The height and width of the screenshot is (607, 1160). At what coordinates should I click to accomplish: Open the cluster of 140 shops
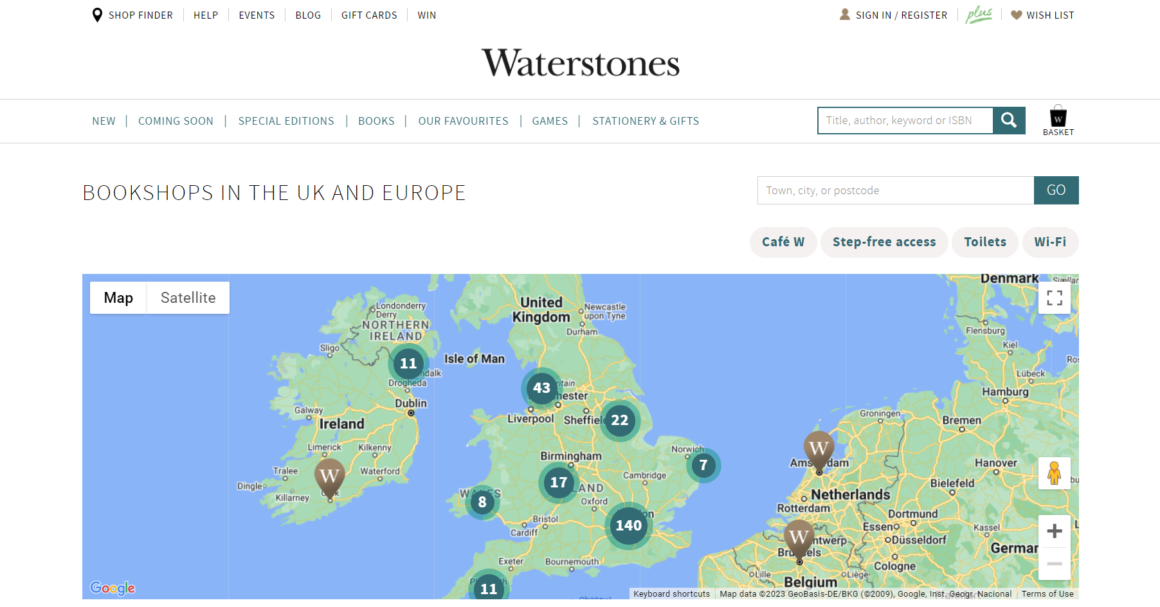point(628,525)
